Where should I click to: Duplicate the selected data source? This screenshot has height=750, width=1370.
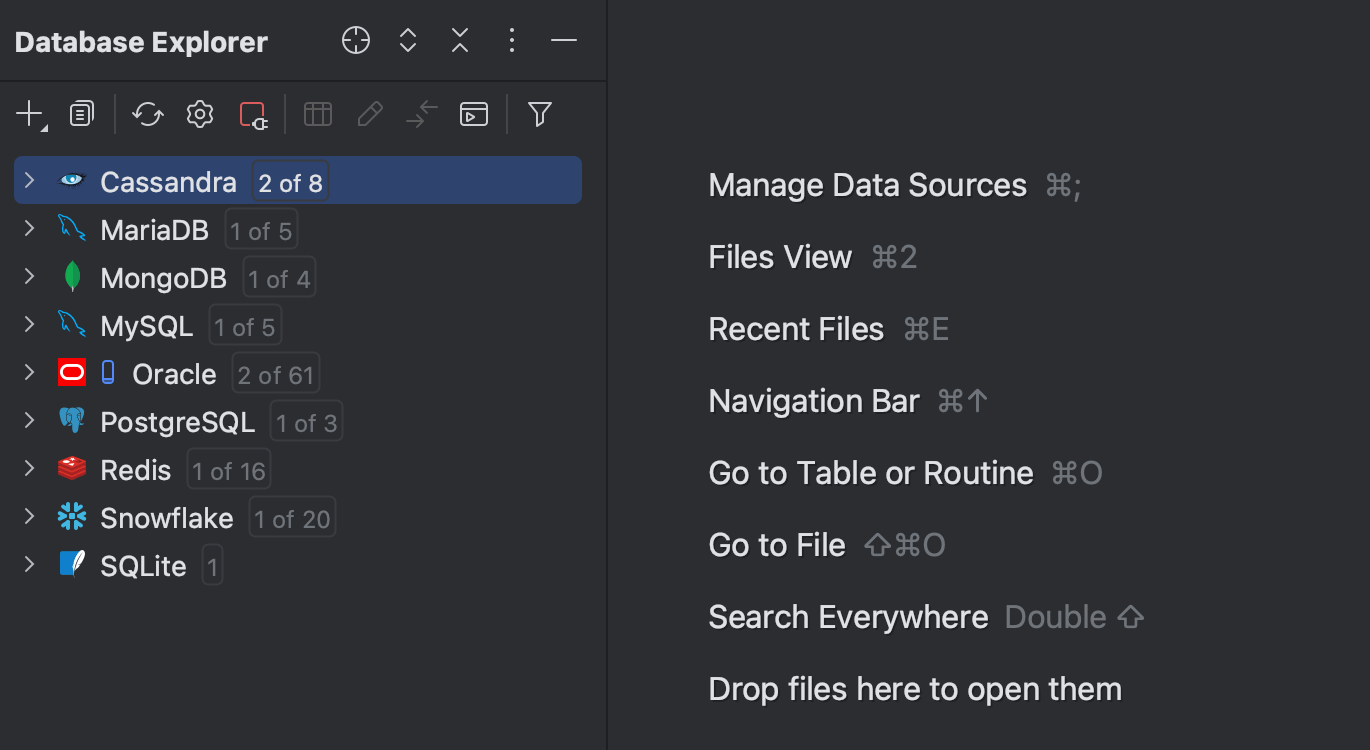(x=81, y=113)
